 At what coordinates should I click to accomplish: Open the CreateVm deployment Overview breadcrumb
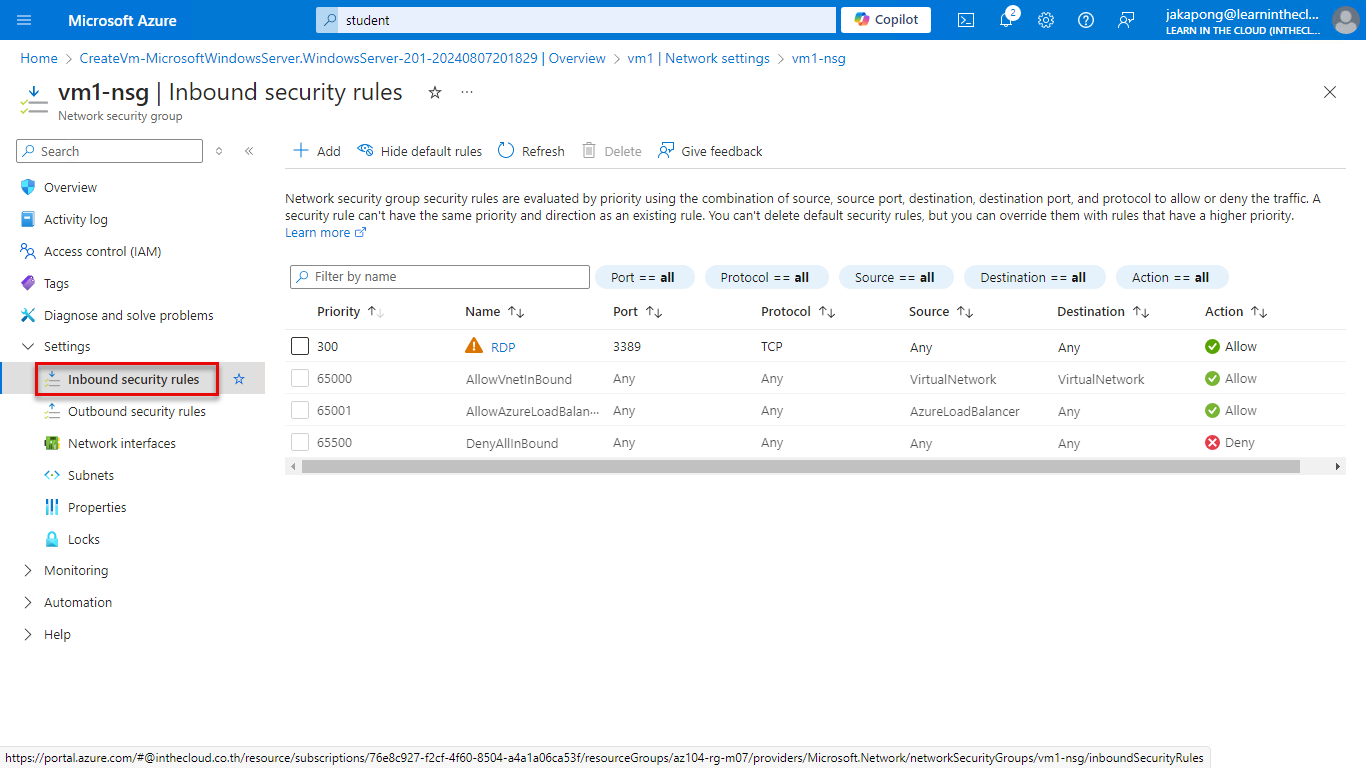tap(343, 58)
